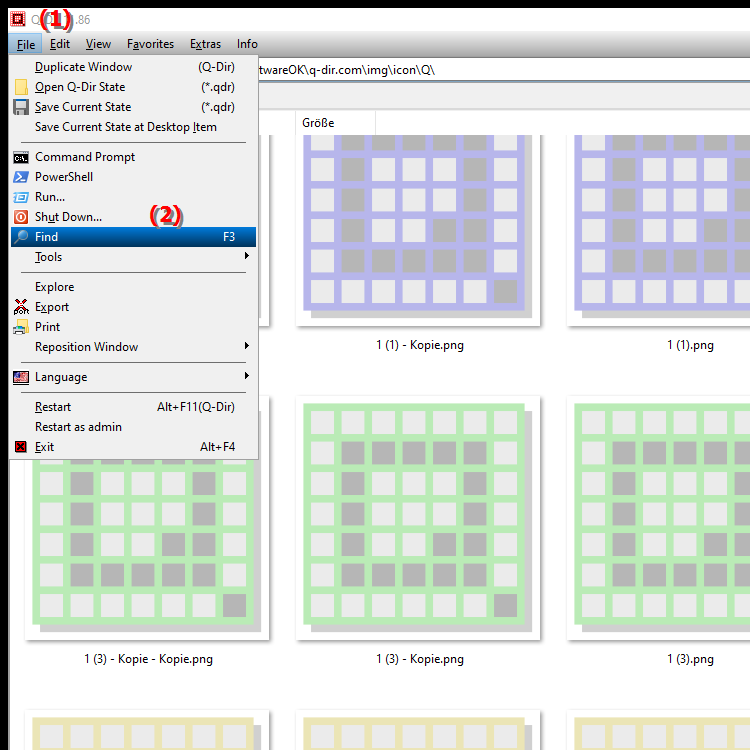
Task: Click the magnifier icon beside Find
Action: [x=21, y=237]
